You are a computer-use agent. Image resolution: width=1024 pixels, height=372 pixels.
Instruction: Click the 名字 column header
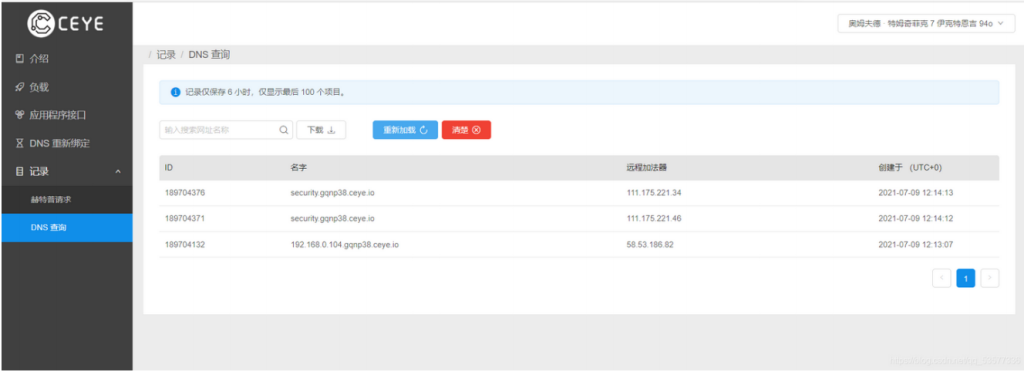(x=298, y=168)
